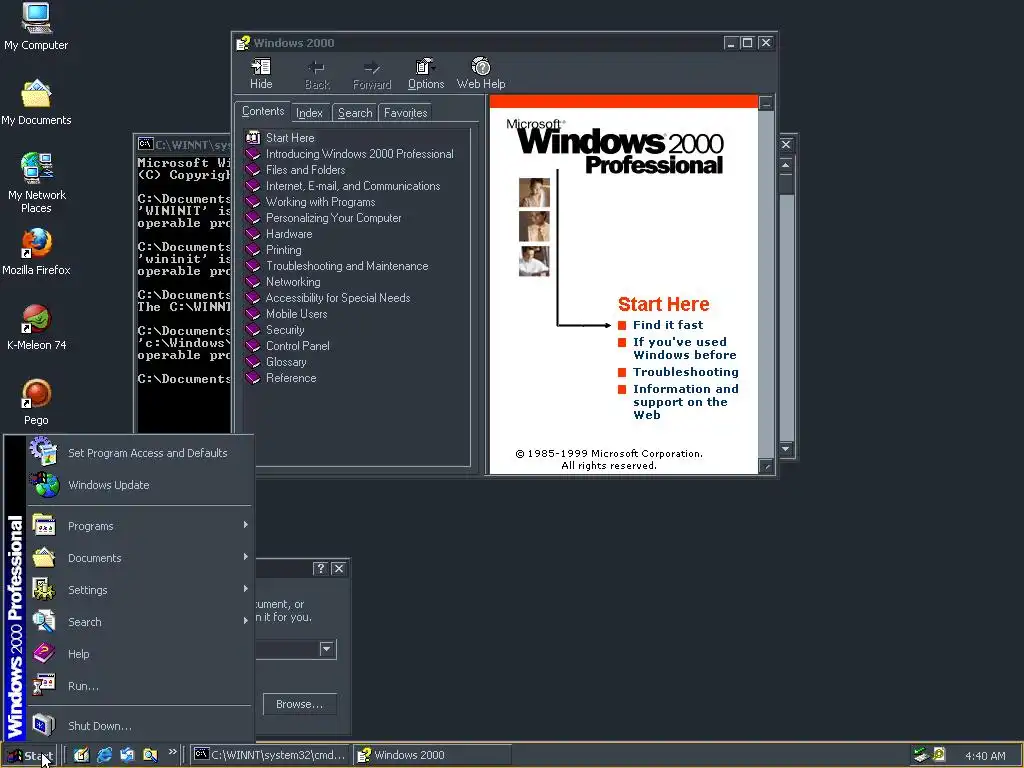This screenshot has width=1024, height=768.
Task: Click the Set Program Access and Defaults icon
Action: coord(44,451)
